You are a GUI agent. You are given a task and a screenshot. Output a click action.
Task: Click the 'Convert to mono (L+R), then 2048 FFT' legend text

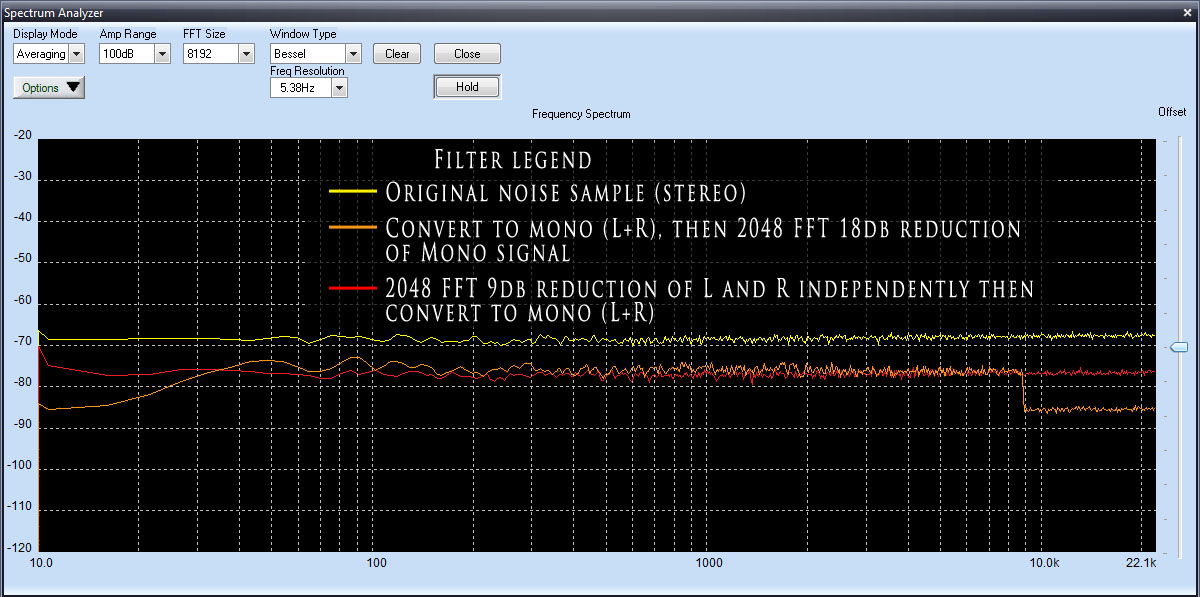tap(703, 241)
